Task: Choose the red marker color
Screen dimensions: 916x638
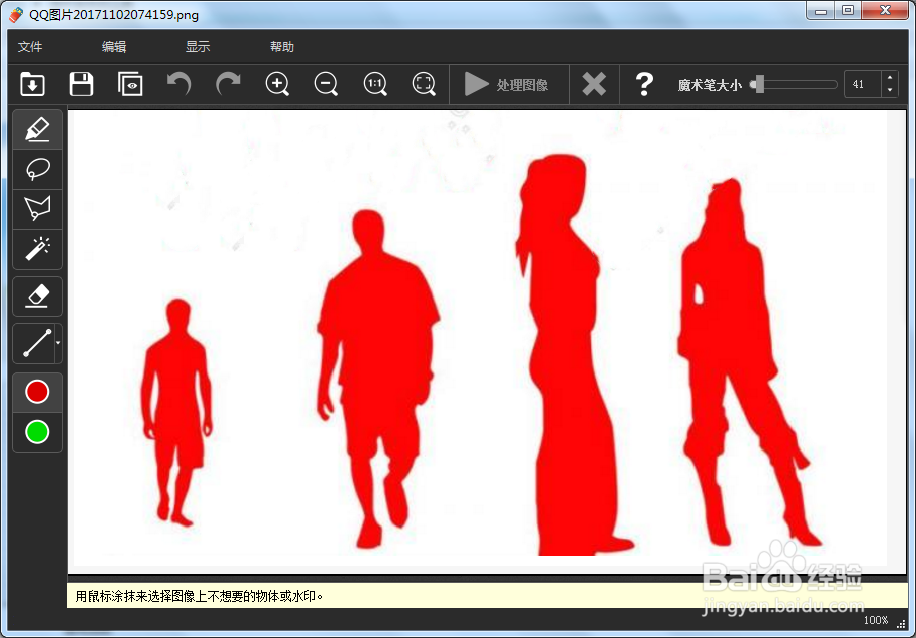Action: (x=37, y=392)
